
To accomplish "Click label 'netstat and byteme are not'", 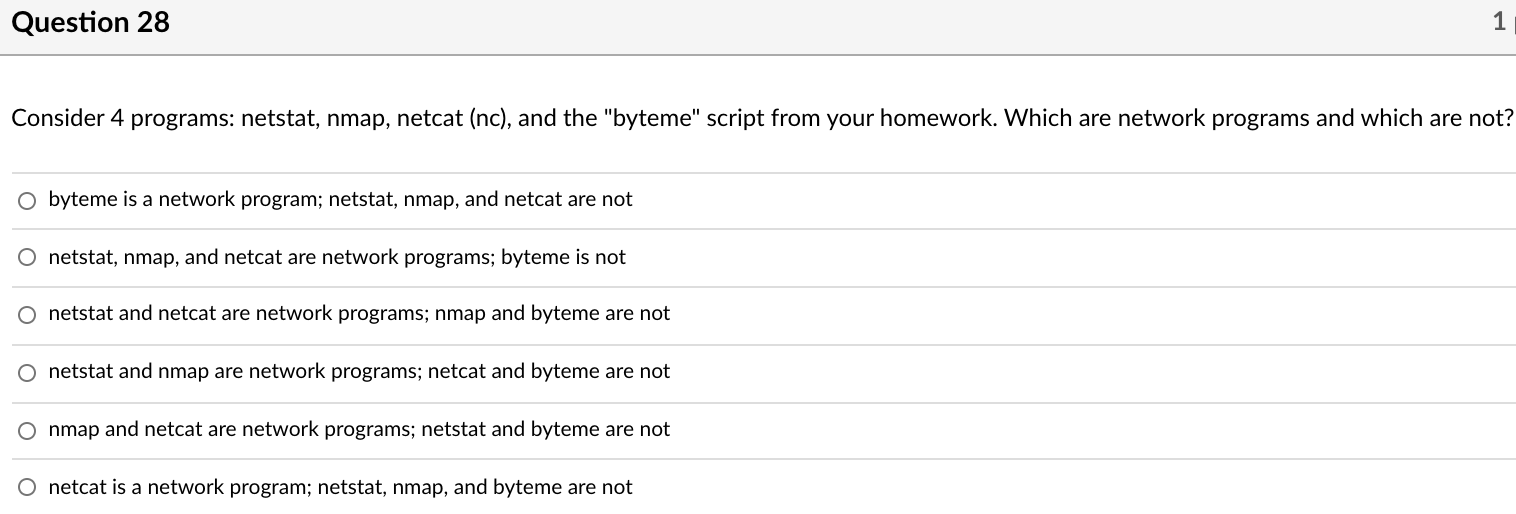I will 546,429.
